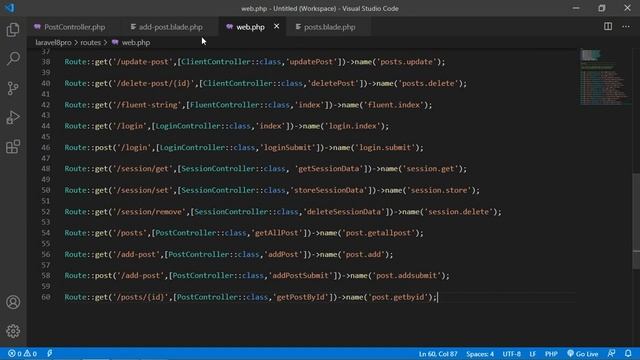
Task: Click the routes breadcrumb folder
Action: (x=90, y=42)
